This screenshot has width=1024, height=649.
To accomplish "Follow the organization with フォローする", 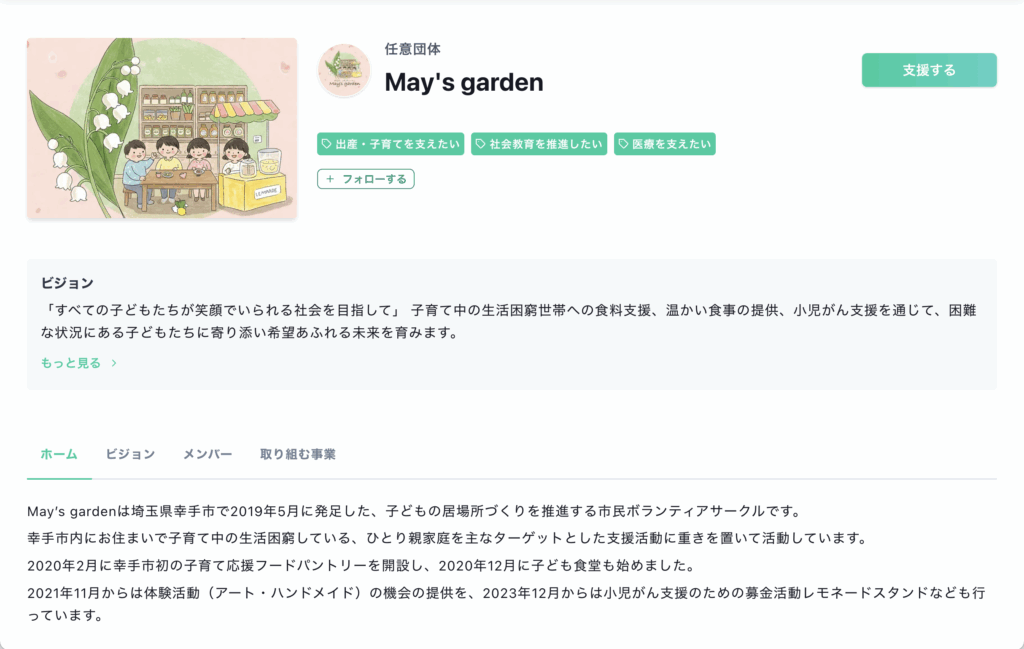I will point(366,179).
